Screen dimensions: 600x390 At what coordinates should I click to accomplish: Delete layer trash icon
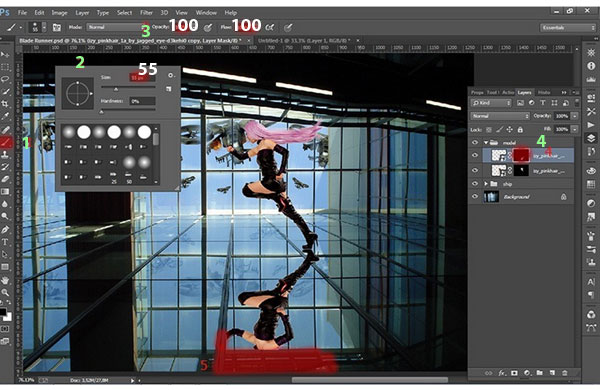pyautogui.click(x=565, y=373)
